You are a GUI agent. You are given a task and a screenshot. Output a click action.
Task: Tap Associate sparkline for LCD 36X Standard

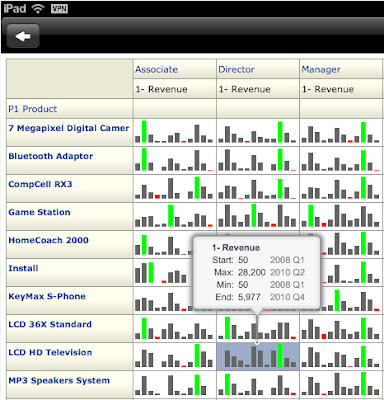(174, 328)
